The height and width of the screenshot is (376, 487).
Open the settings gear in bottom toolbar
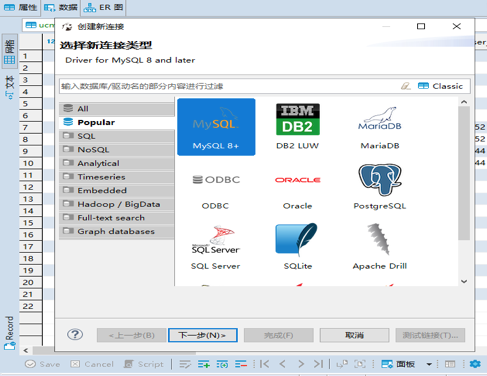click(x=475, y=364)
